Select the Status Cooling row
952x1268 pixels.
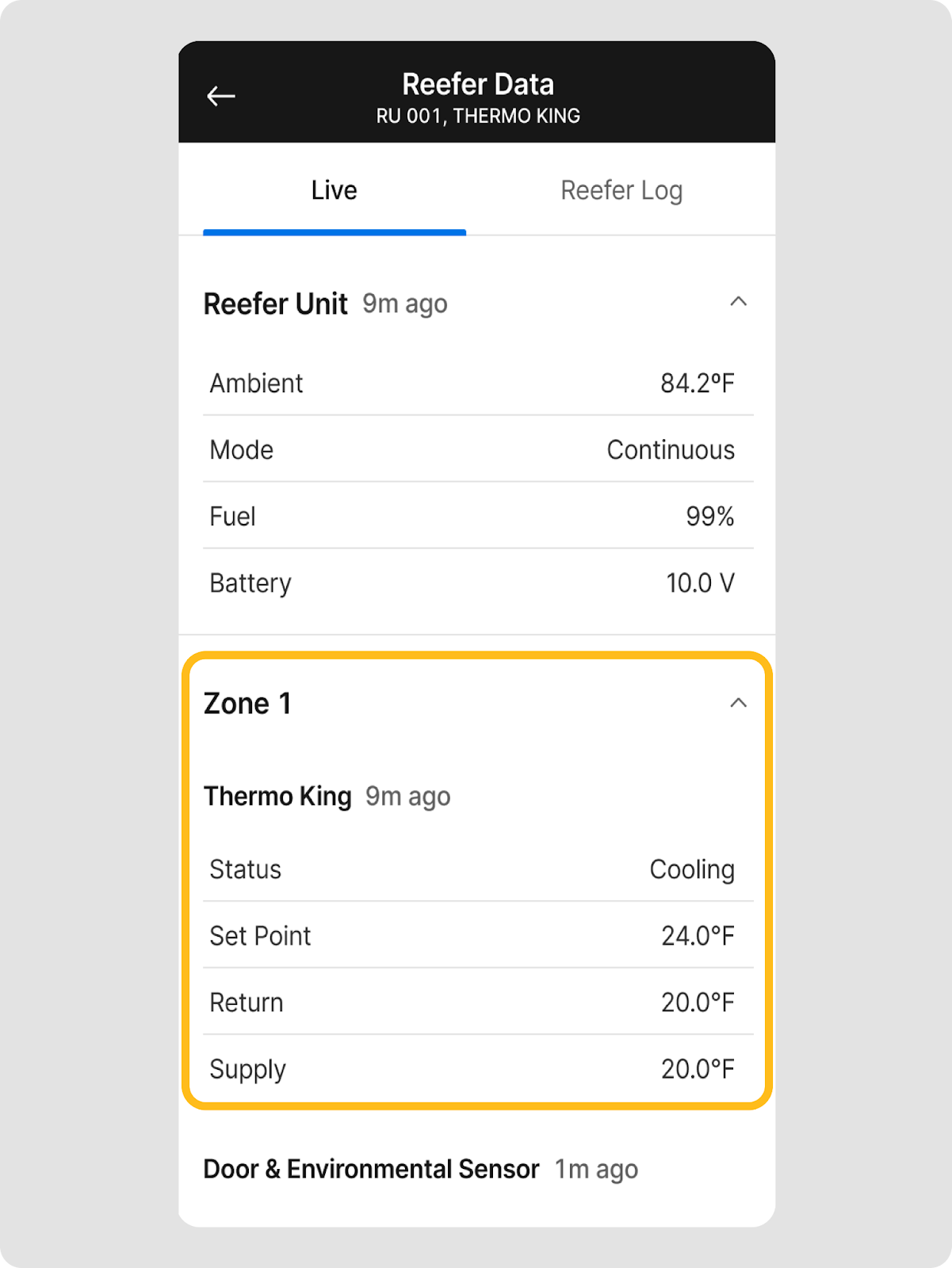tap(477, 869)
